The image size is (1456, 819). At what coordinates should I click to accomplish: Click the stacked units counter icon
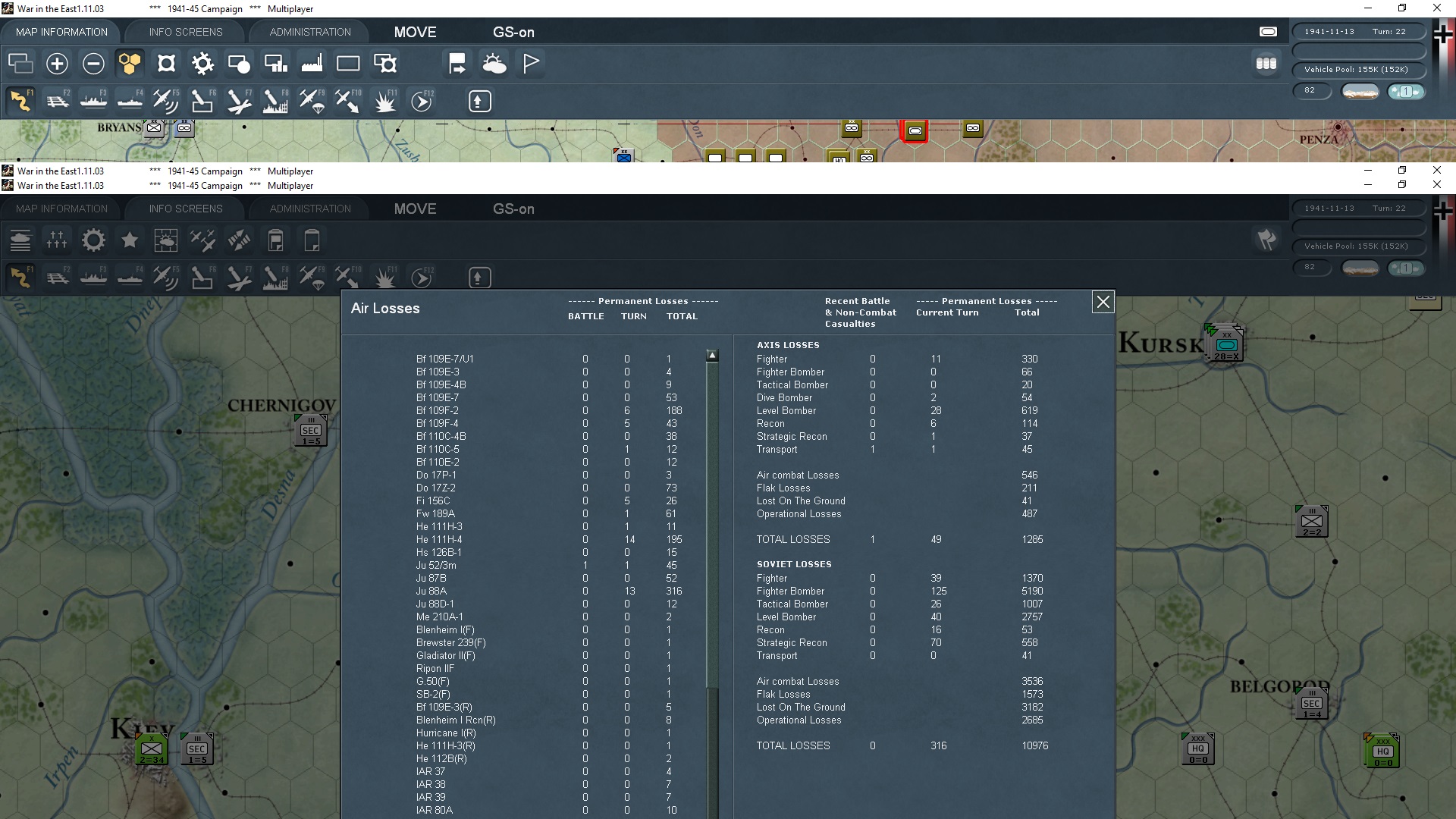(1266, 64)
